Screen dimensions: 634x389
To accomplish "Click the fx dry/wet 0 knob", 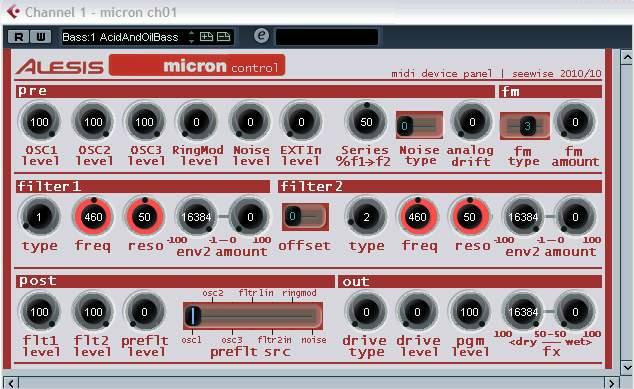I will click(x=575, y=312).
